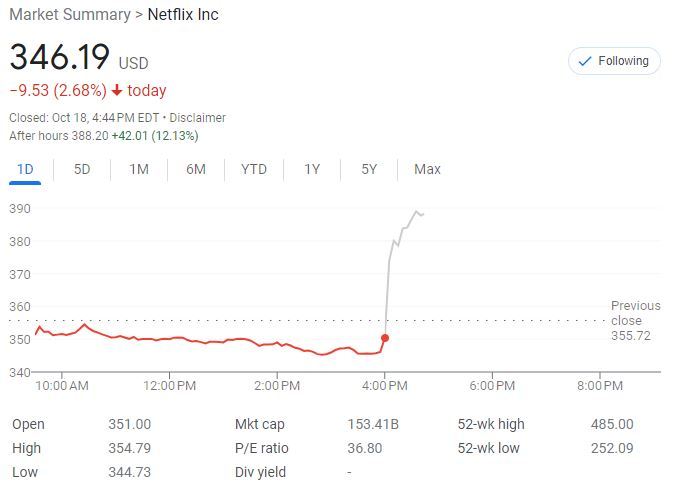Open the 1Y chart view
This screenshot has height=489, width=690.
point(312,169)
